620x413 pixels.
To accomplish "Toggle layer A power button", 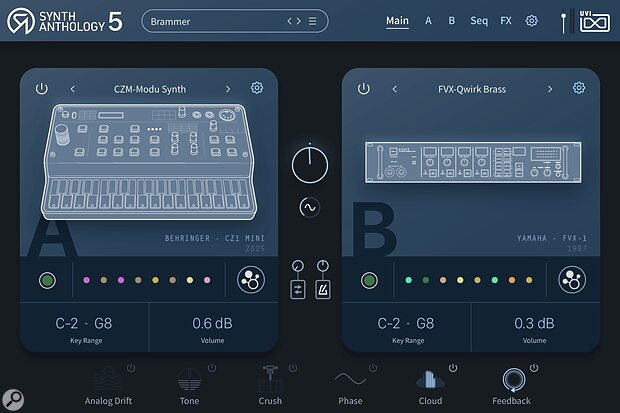I will click(x=42, y=89).
